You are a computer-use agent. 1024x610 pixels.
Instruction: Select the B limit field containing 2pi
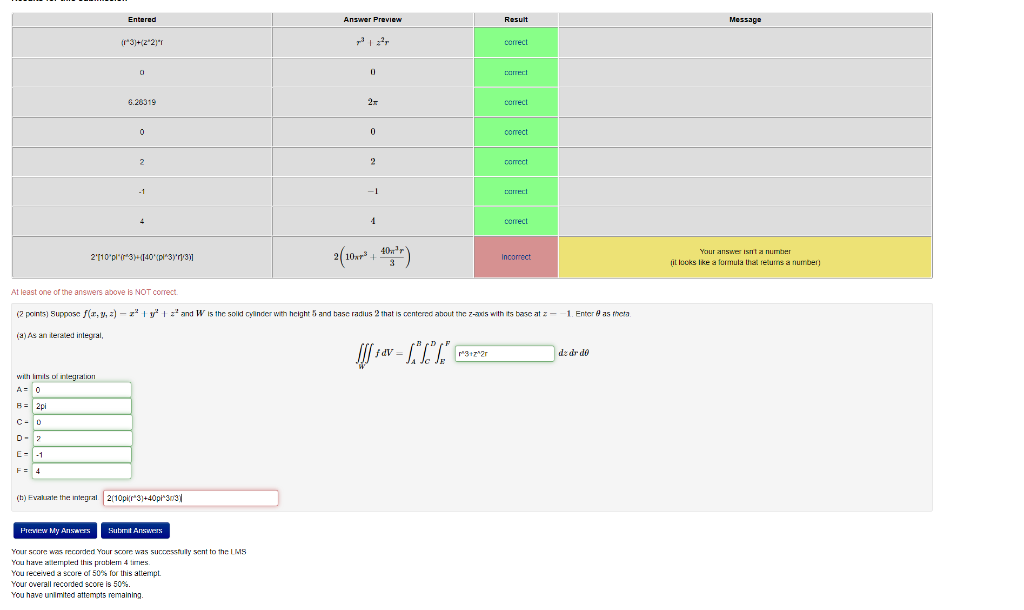tap(81, 406)
